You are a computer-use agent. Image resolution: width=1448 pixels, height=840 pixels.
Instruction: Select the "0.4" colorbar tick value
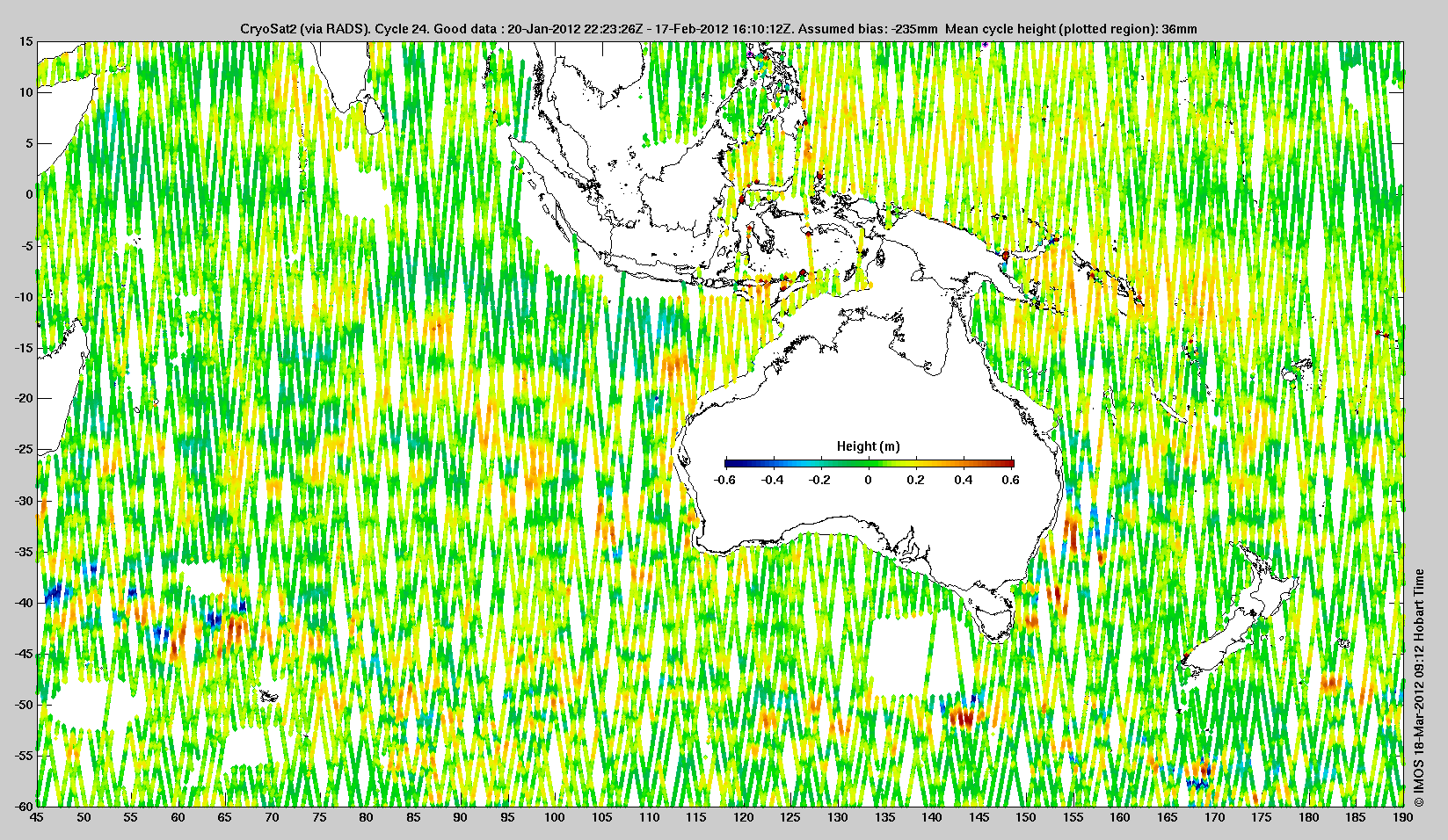point(964,480)
